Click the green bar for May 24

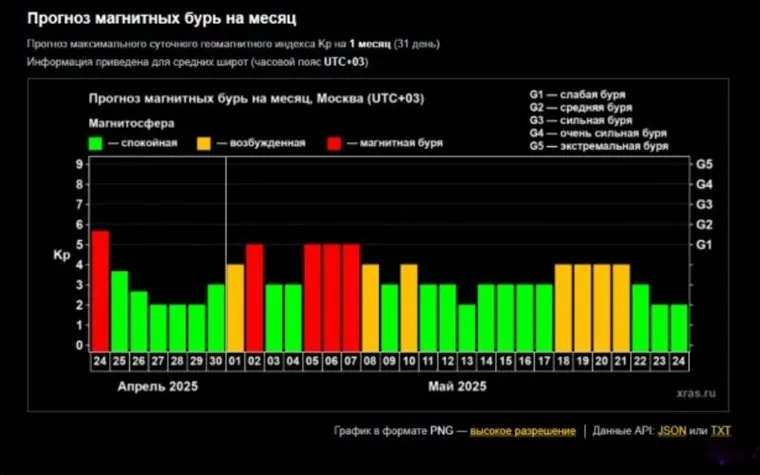click(679, 327)
